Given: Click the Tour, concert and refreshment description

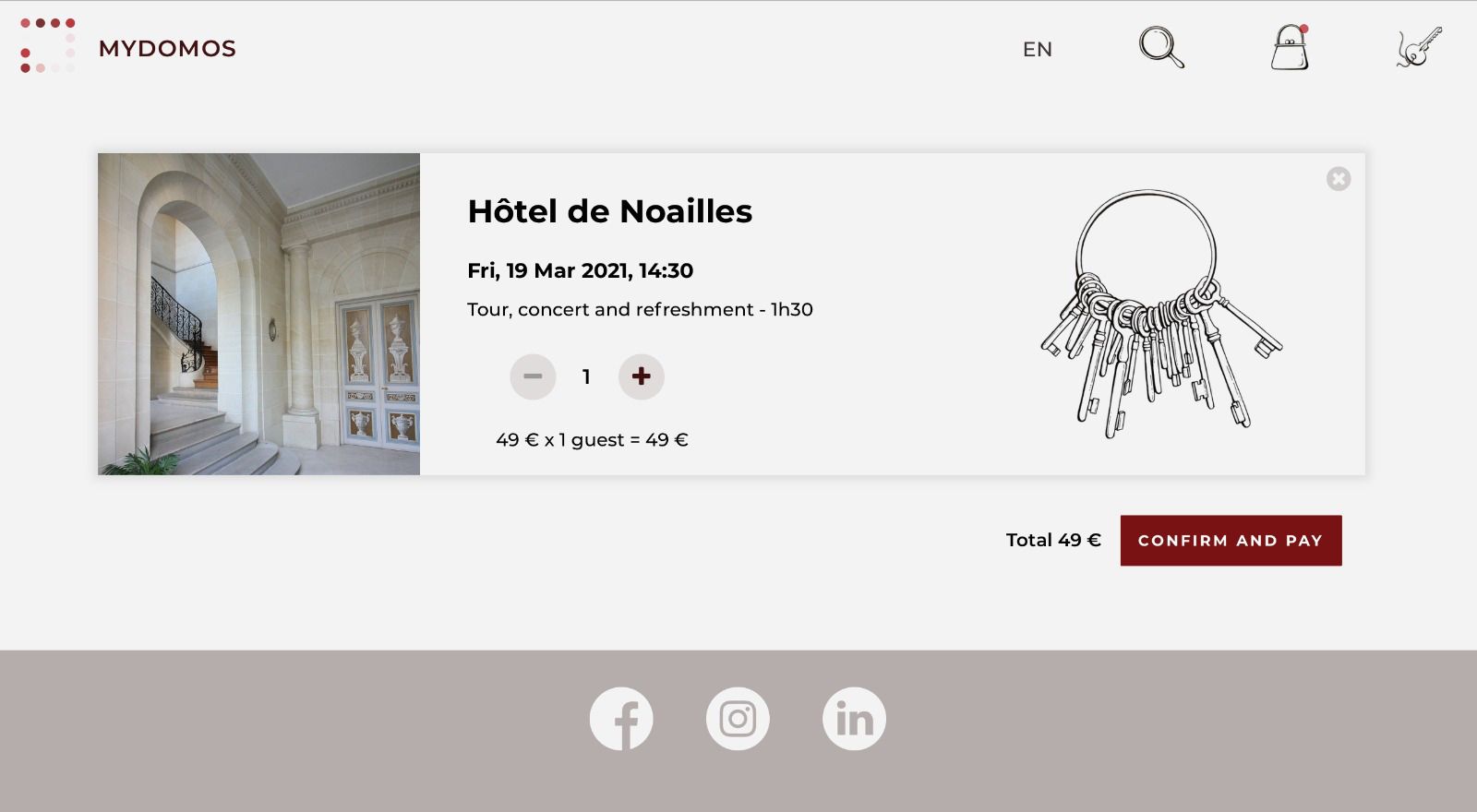Looking at the screenshot, I should pyautogui.click(x=640, y=309).
